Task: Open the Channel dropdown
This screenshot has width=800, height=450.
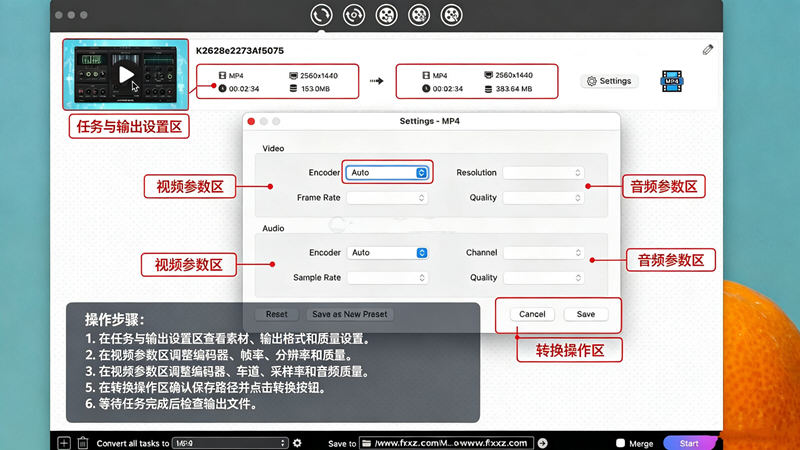Action: coord(543,253)
